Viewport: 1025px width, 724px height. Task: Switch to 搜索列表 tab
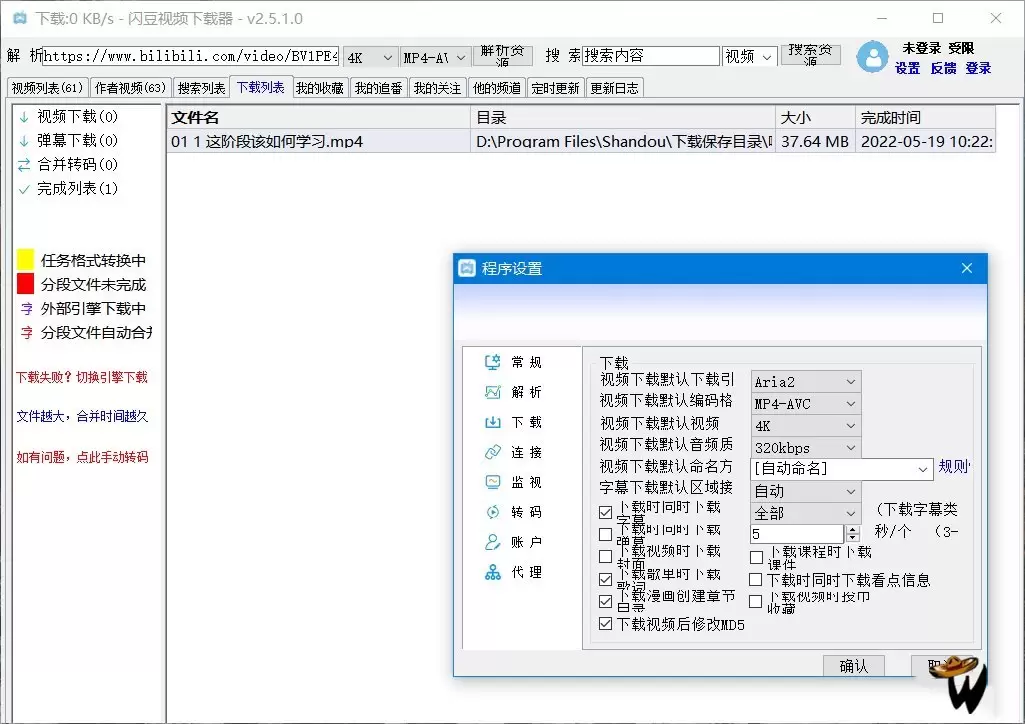(x=201, y=88)
